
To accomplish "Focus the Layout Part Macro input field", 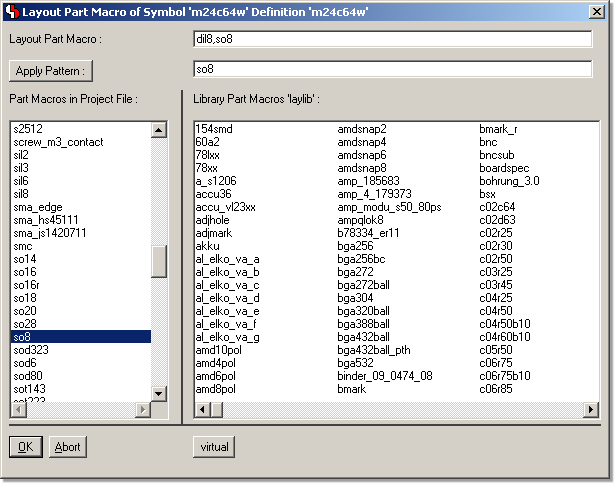I will click(393, 39).
